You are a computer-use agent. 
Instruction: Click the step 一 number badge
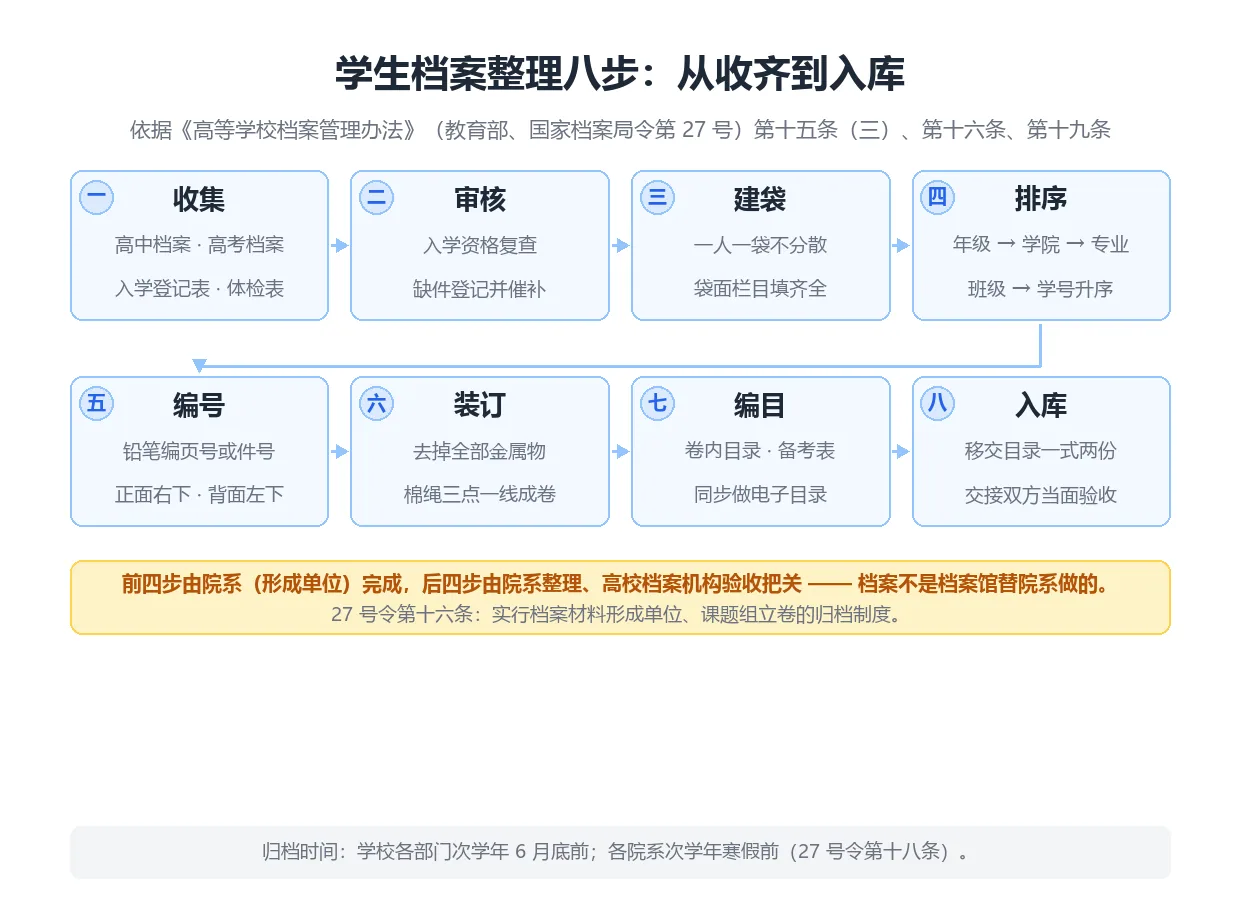point(96,197)
